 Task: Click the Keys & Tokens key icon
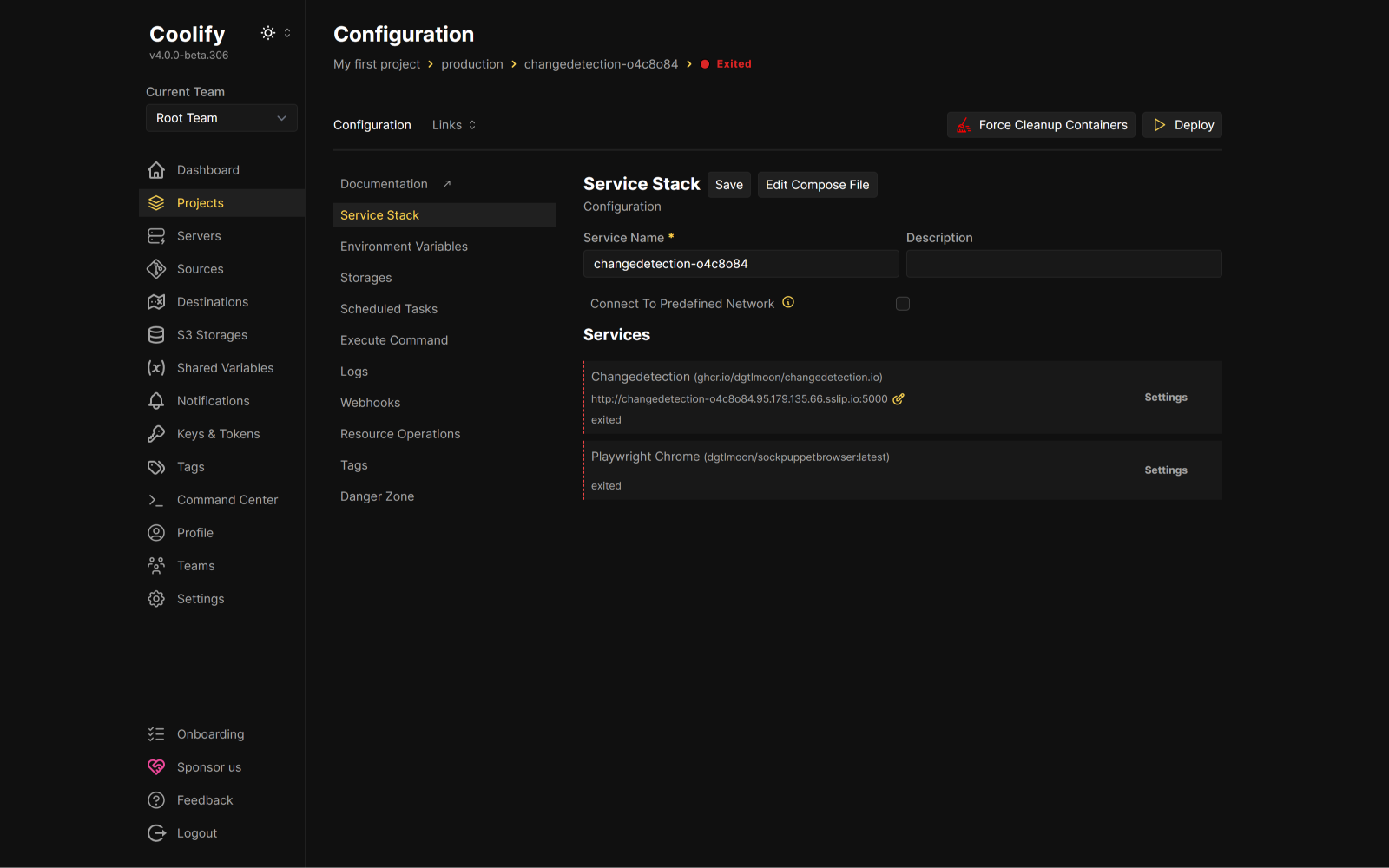pos(156,434)
